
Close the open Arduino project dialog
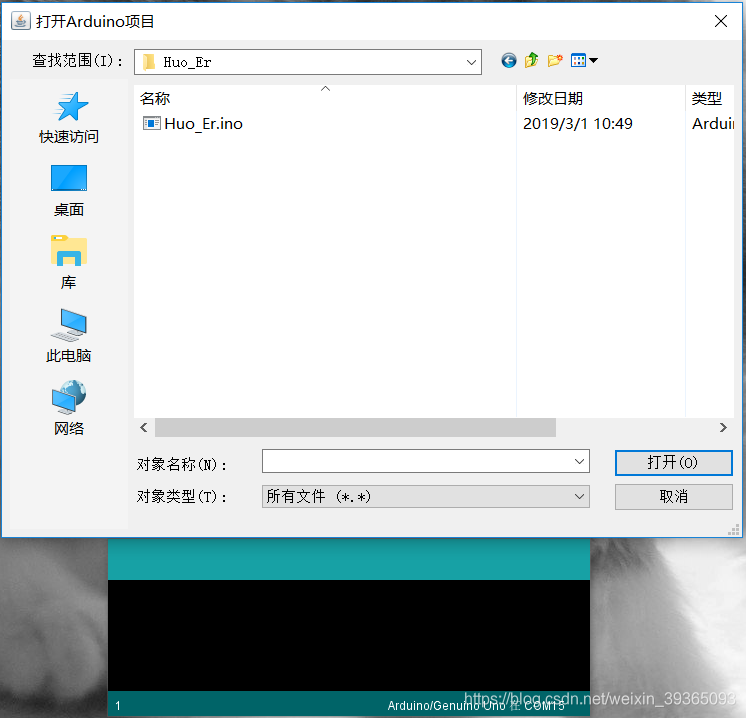[721, 21]
